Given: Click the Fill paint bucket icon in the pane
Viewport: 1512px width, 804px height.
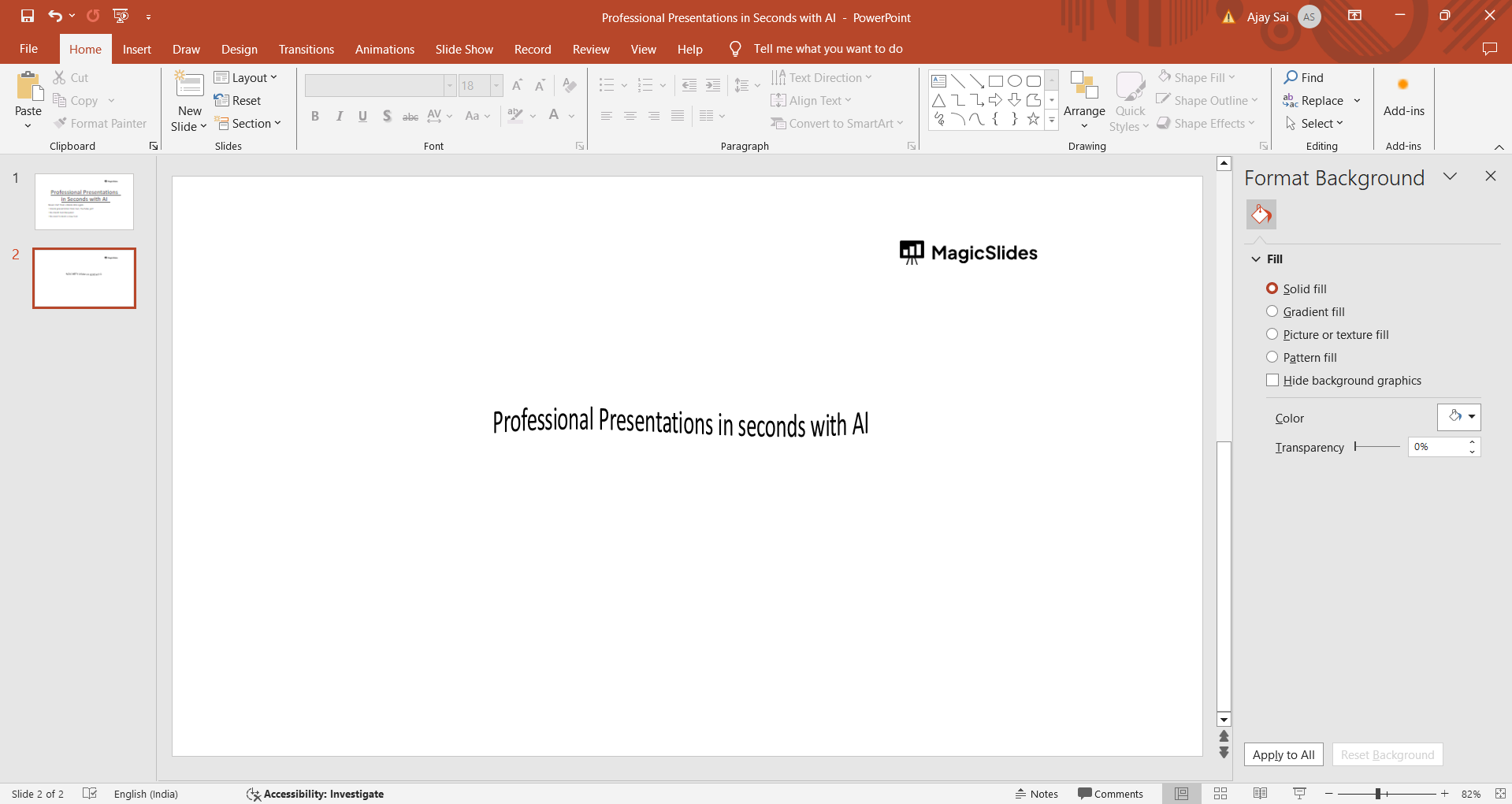Looking at the screenshot, I should coord(1261,214).
